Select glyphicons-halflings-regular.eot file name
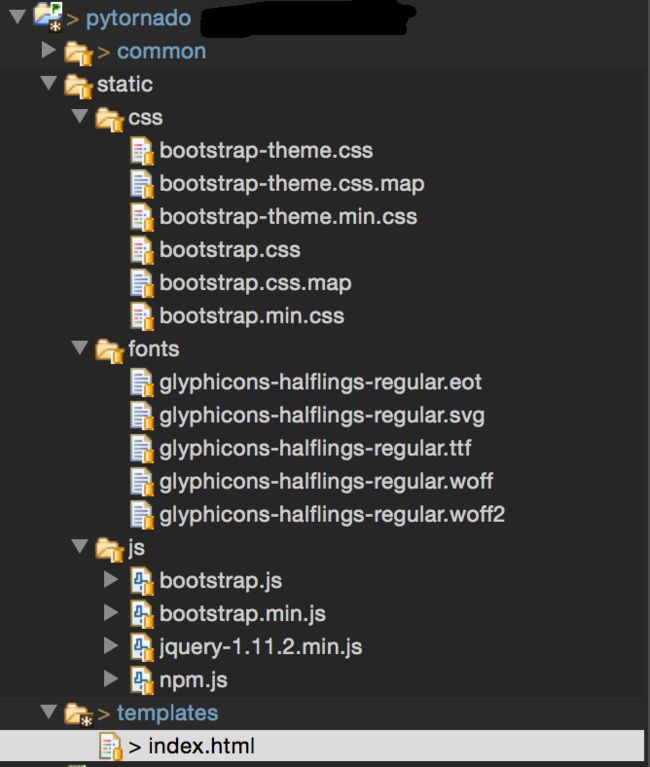Screen dimensions: 650x767 (320, 383)
